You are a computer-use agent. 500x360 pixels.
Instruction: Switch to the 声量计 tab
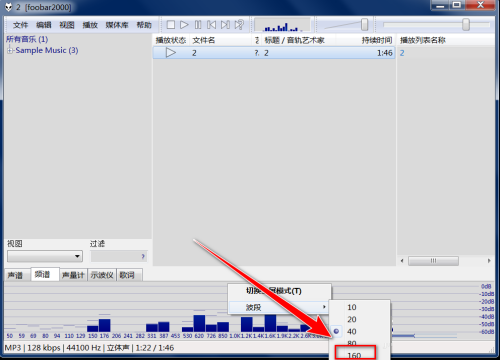pyautogui.click(x=73, y=275)
